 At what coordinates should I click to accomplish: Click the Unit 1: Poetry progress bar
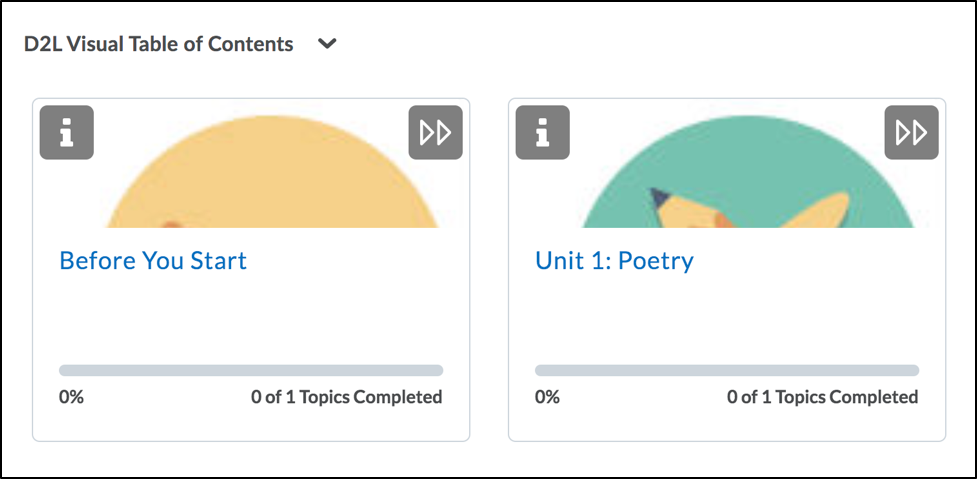(727, 370)
